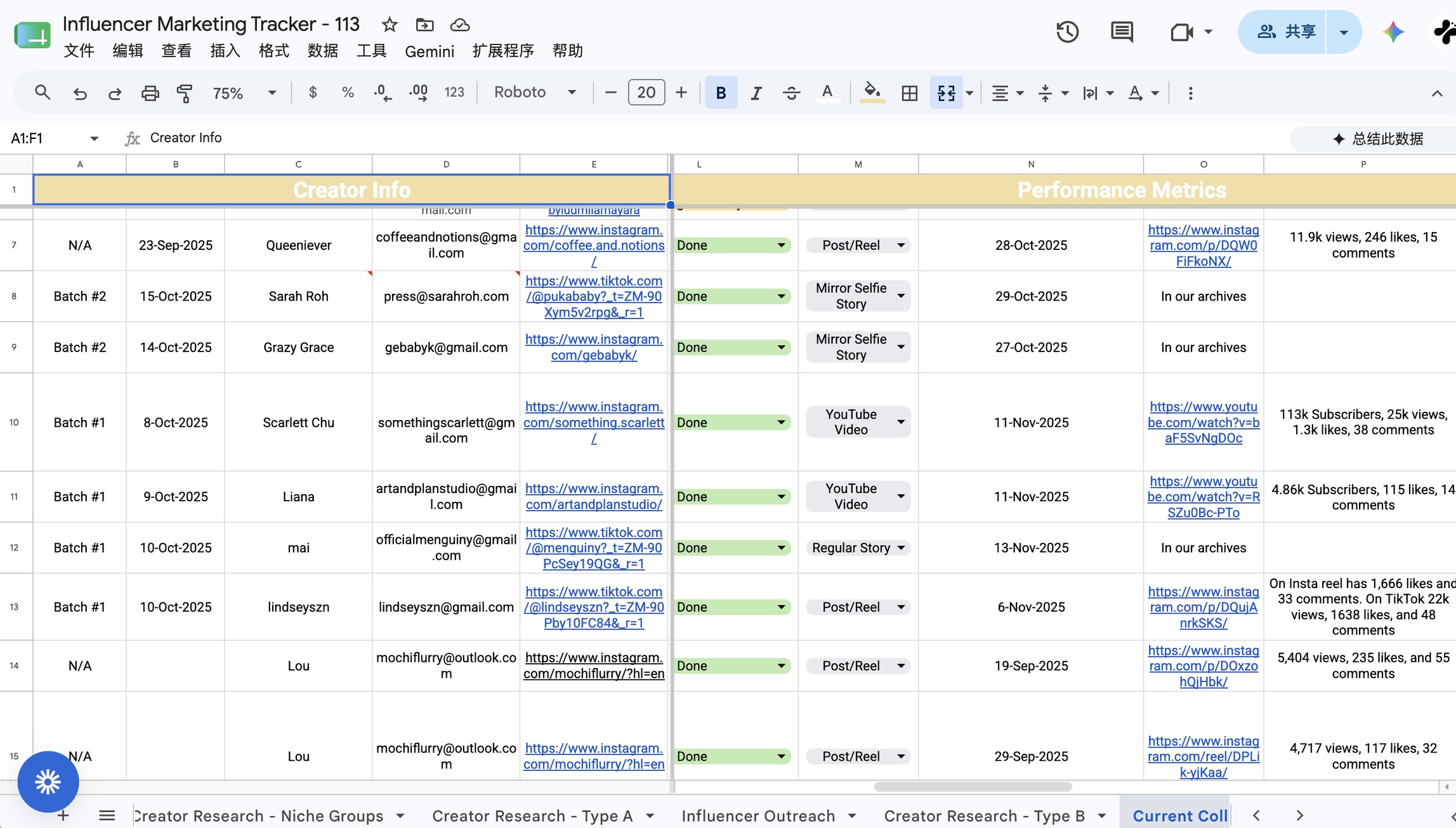The width and height of the screenshot is (1456, 828).
Task: Open the Google Sheets home icon
Action: [32, 34]
